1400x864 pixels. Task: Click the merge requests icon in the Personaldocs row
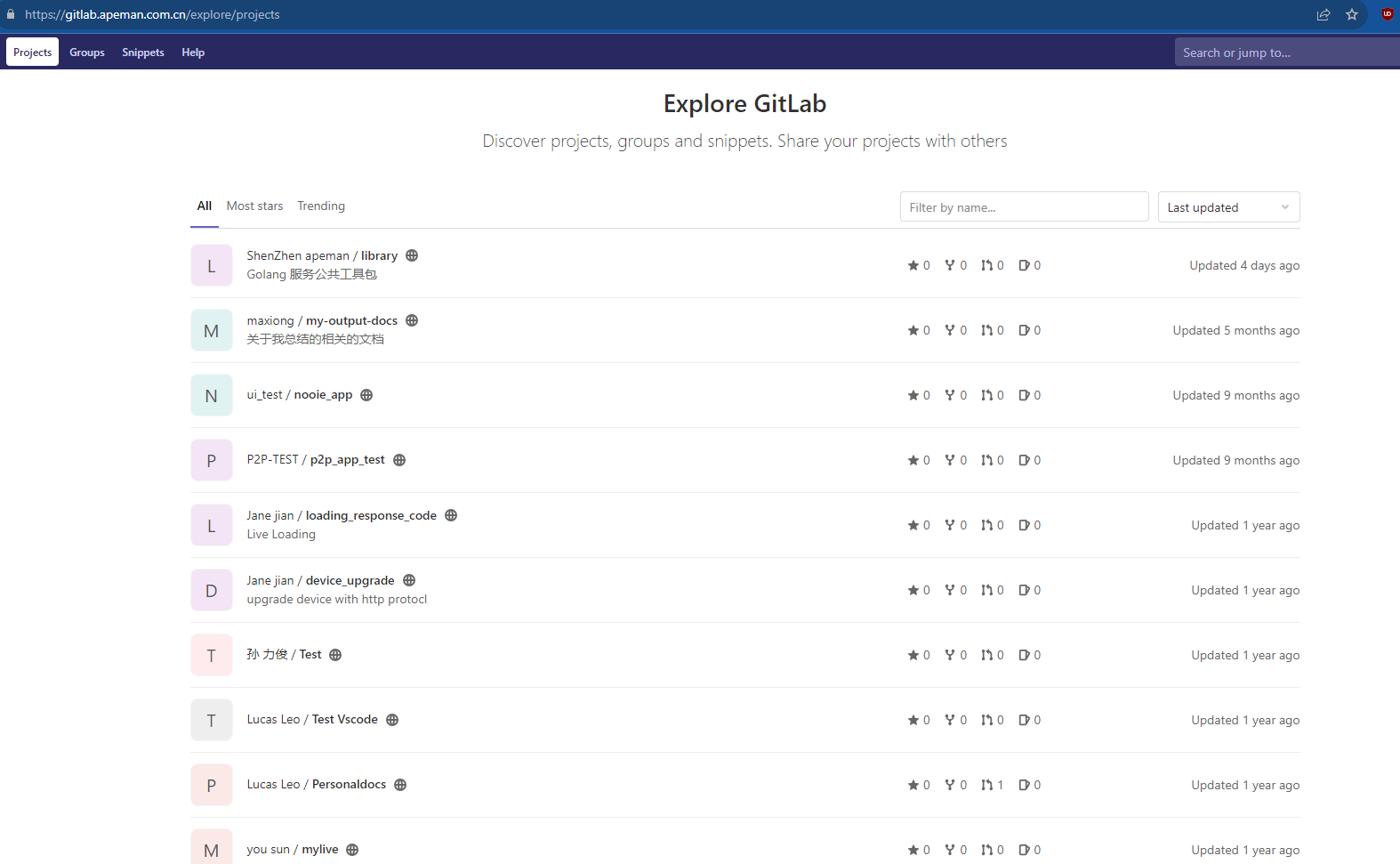(x=986, y=785)
